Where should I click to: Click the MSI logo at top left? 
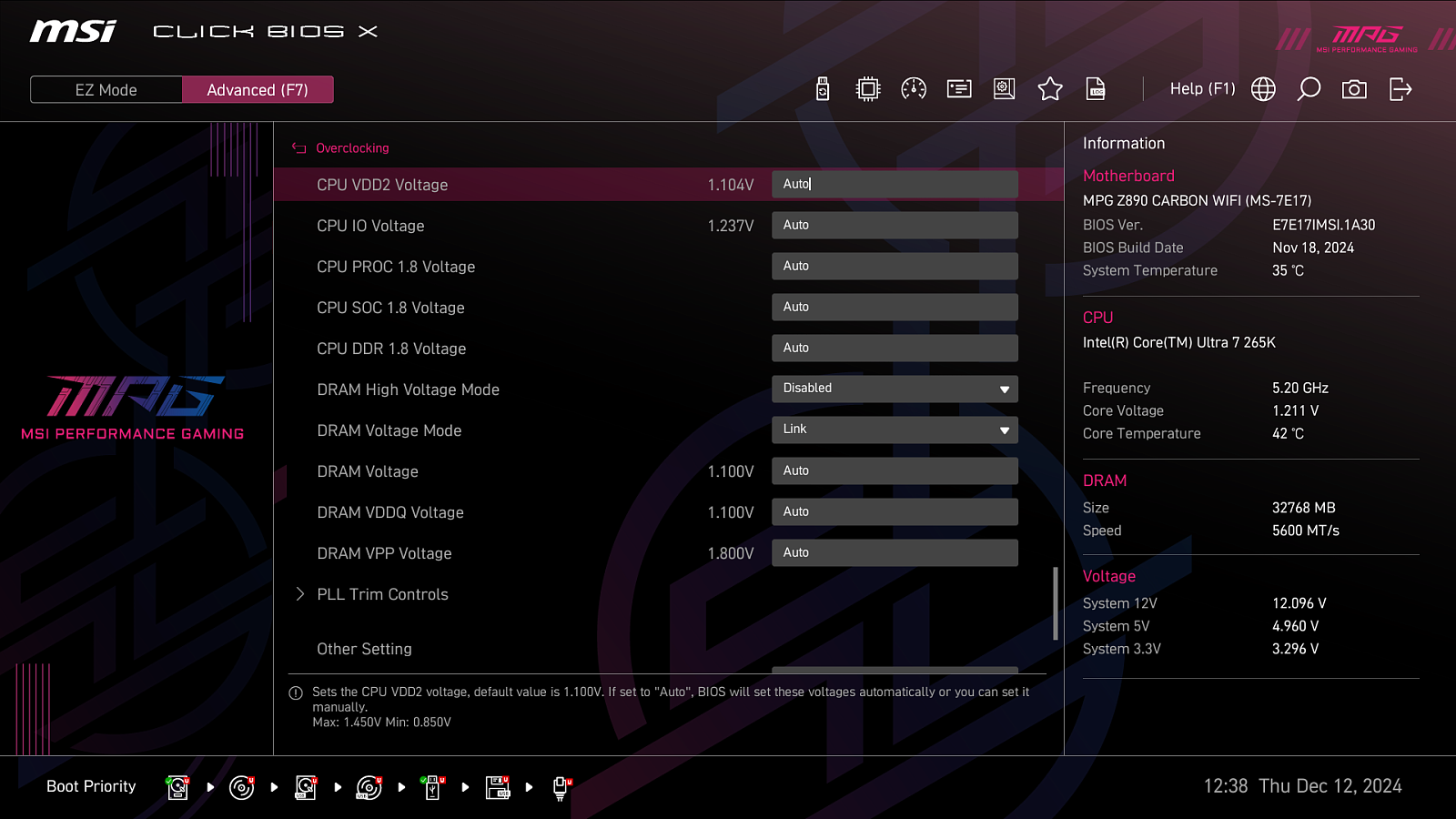point(73,31)
